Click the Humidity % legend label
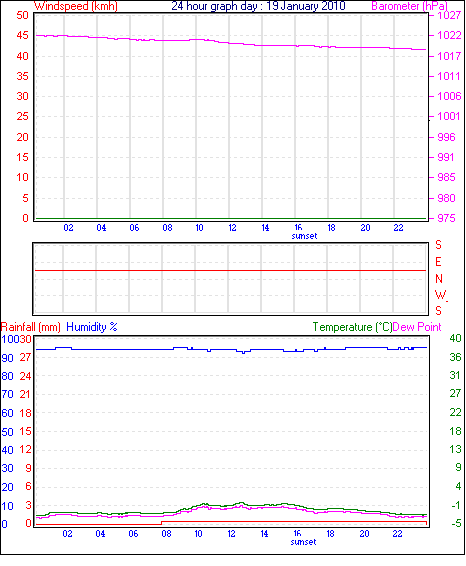The height and width of the screenshot is (566, 466). (x=92, y=327)
